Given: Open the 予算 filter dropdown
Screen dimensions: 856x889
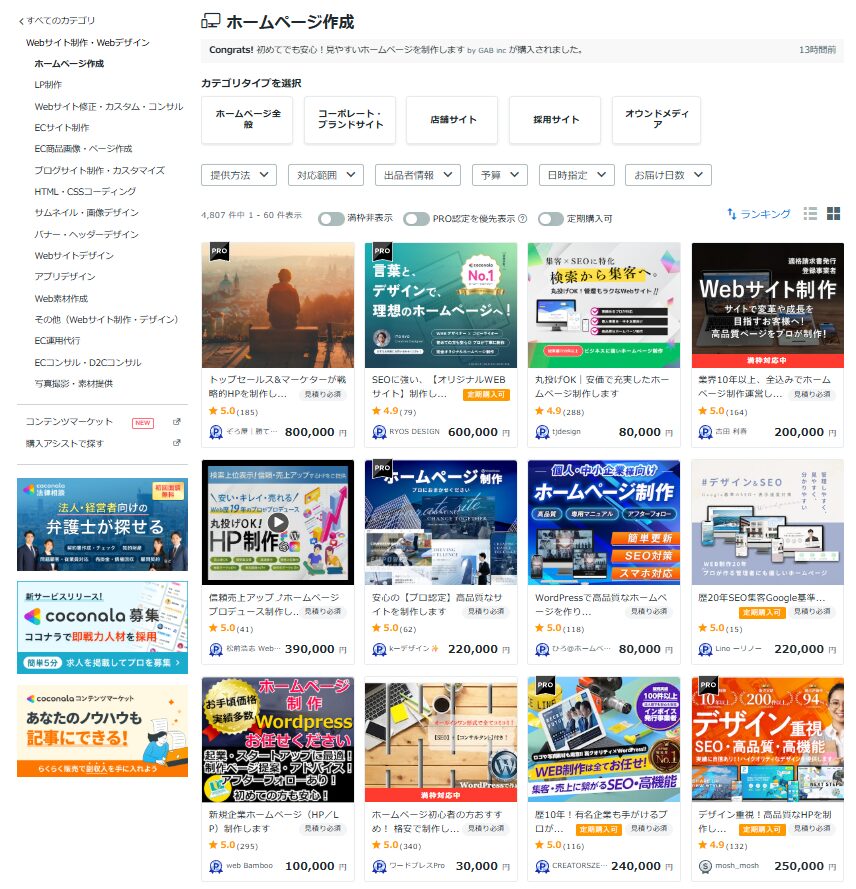Looking at the screenshot, I should click(499, 173).
